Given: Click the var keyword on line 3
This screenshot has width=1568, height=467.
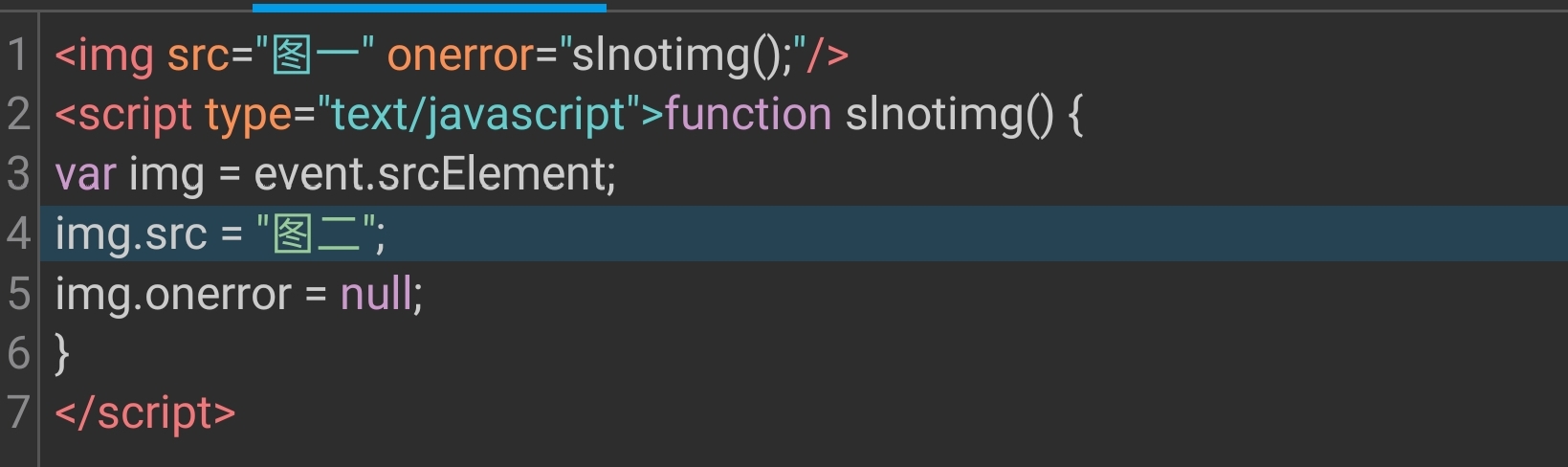Looking at the screenshot, I should 85,174.
